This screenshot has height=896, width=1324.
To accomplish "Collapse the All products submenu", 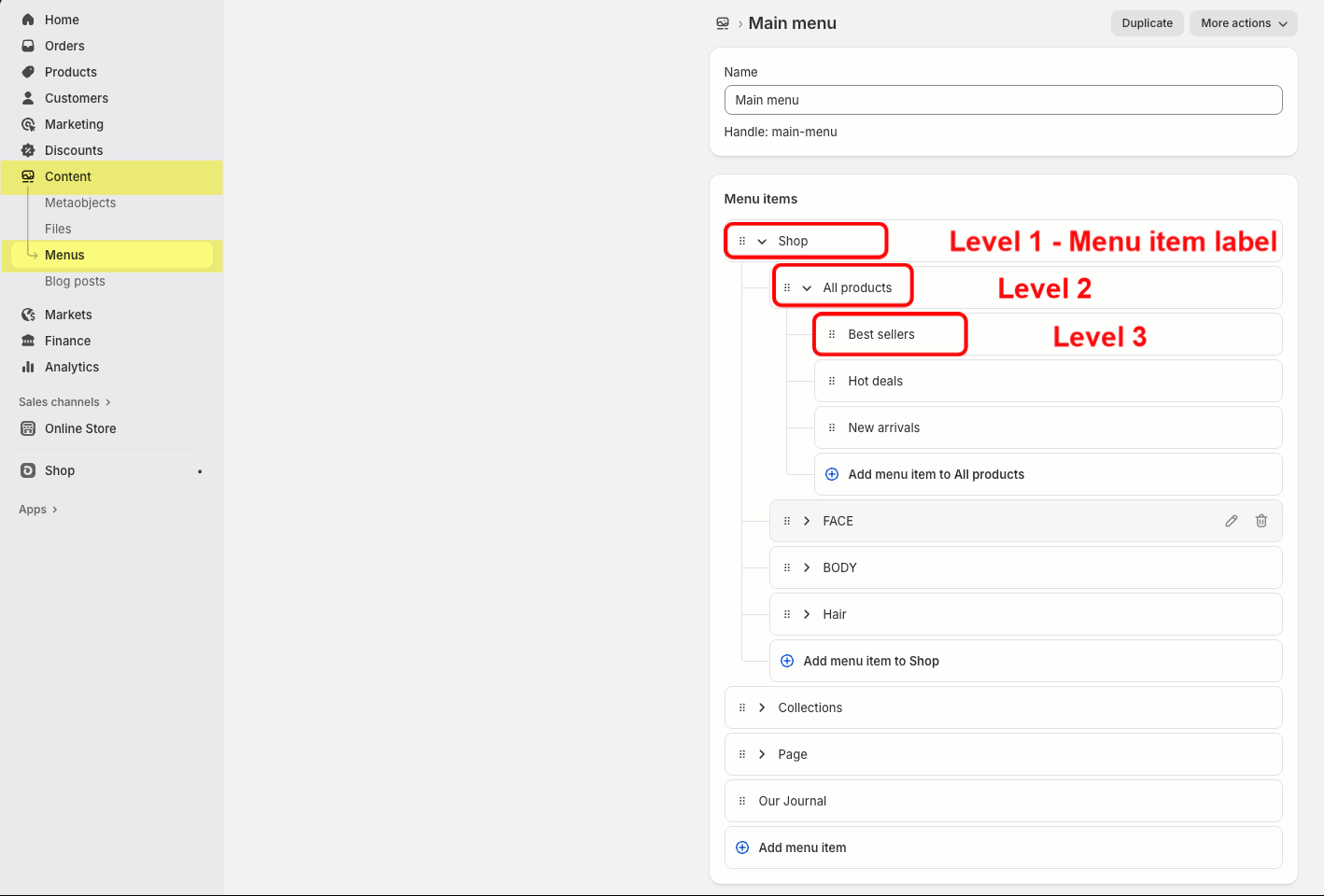I will (807, 287).
